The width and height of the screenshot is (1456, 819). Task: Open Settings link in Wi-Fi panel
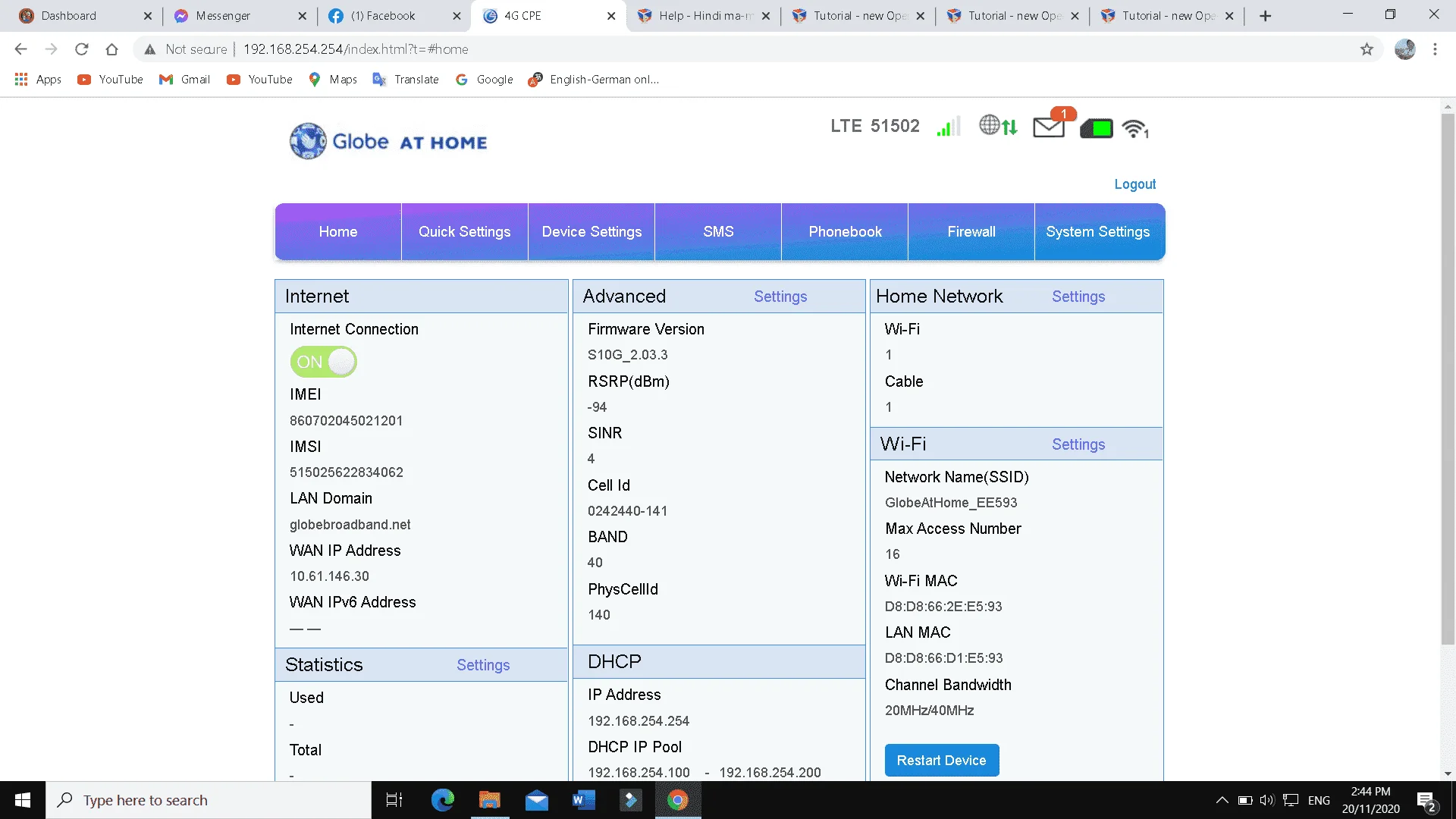(1078, 444)
